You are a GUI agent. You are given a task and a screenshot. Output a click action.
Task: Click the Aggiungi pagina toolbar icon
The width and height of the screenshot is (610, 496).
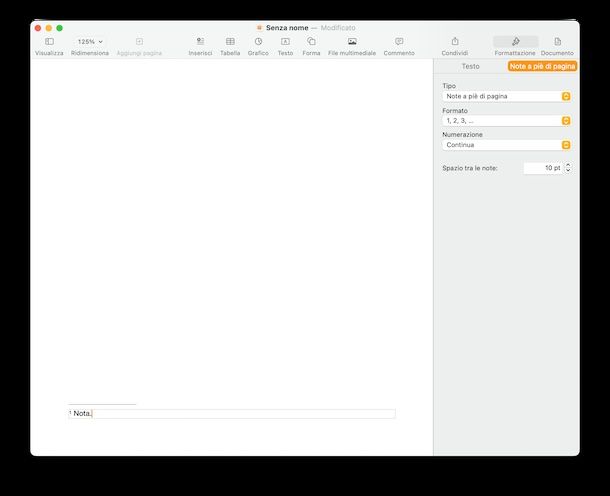[x=139, y=42]
